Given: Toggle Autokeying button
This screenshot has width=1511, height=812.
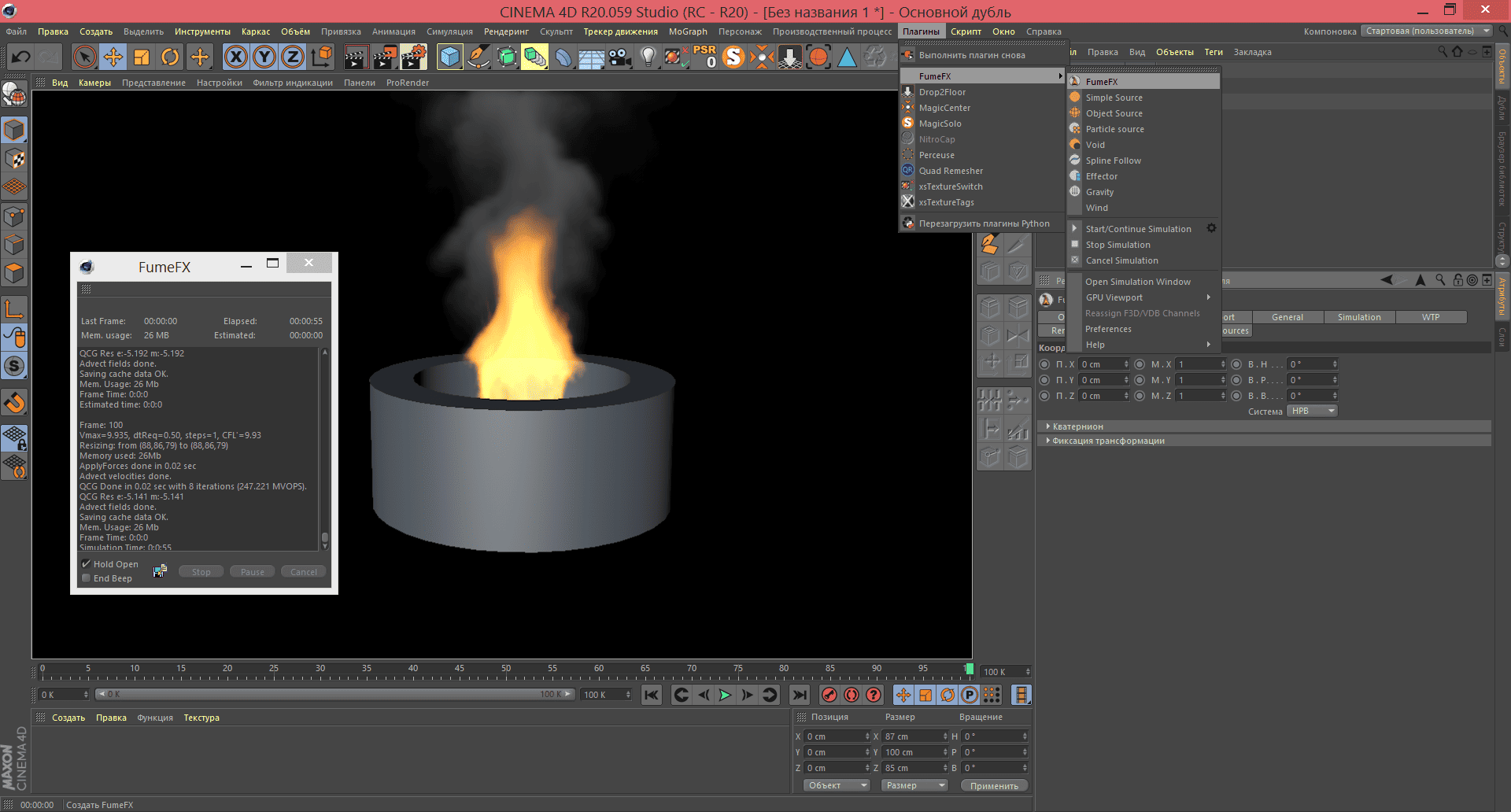Looking at the screenshot, I should pos(852,695).
